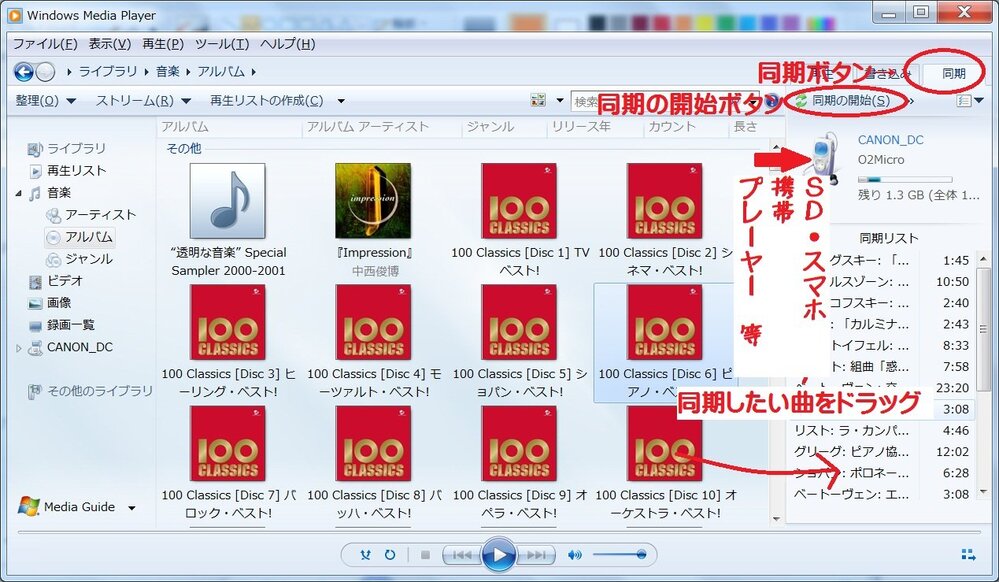Image resolution: width=999 pixels, height=582 pixels.
Task: Open the Windows logo Media Guide
Action: [29, 507]
